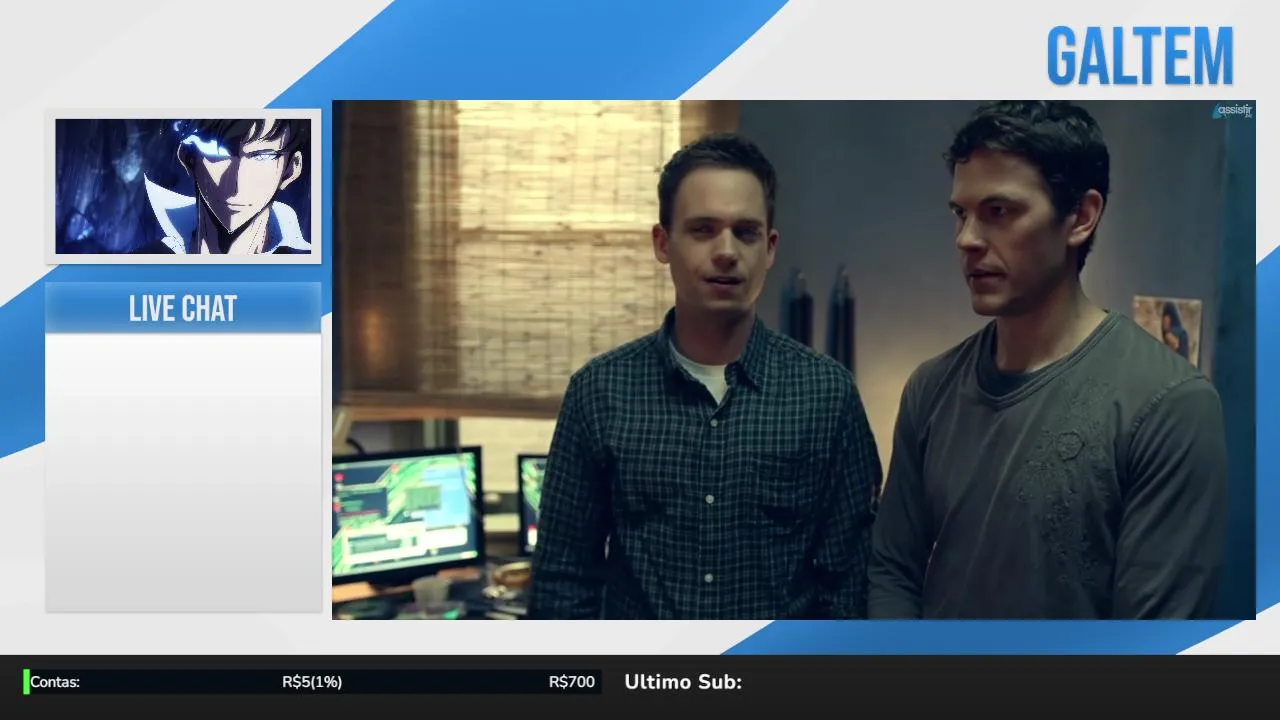Click the Contas donation goal progress bar
This screenshot has width=1280, height=720.
(x=312, y=682)
